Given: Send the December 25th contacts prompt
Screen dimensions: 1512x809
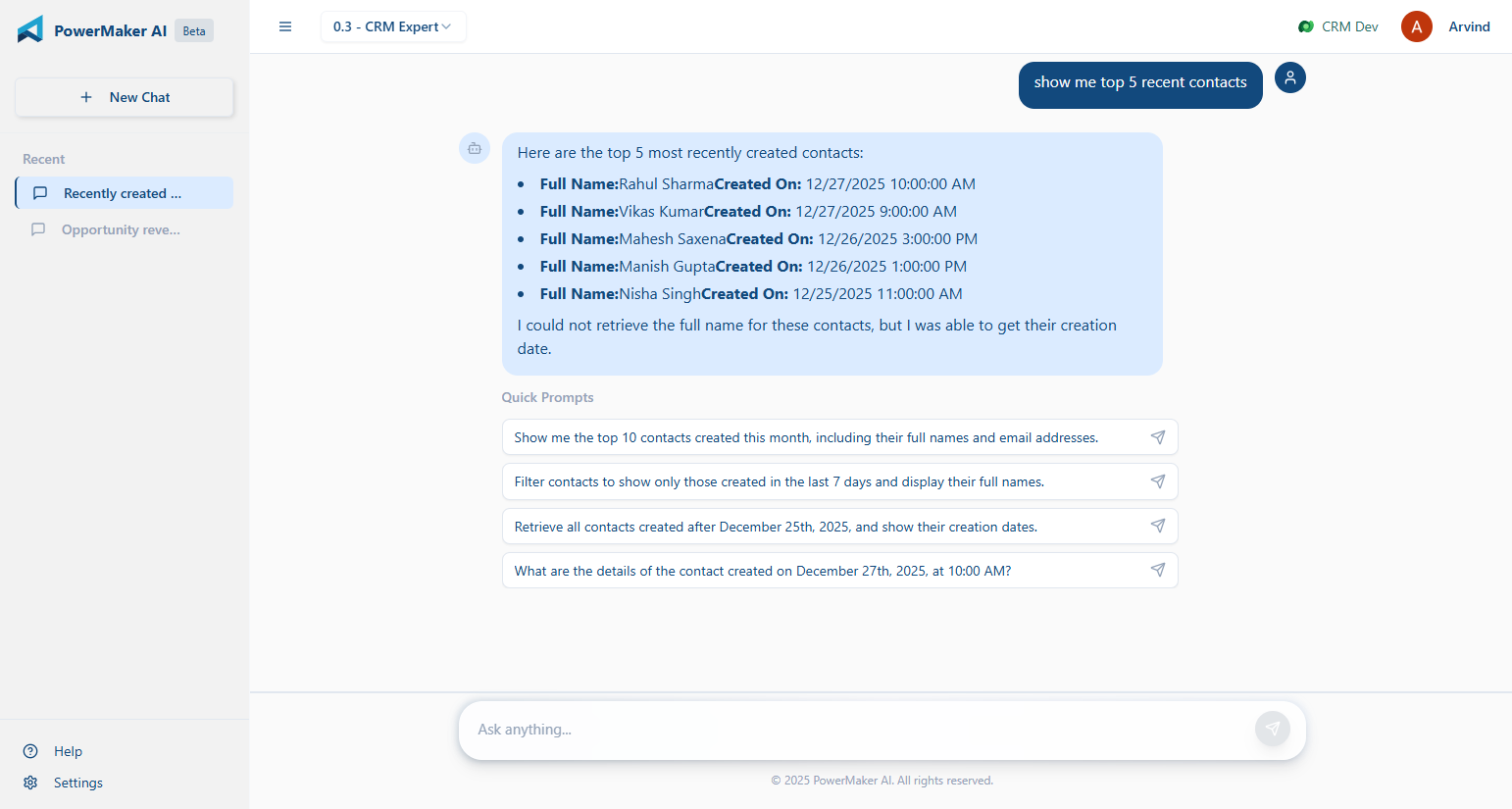Looking at the screenshot, I should (x=1158, y=526).
